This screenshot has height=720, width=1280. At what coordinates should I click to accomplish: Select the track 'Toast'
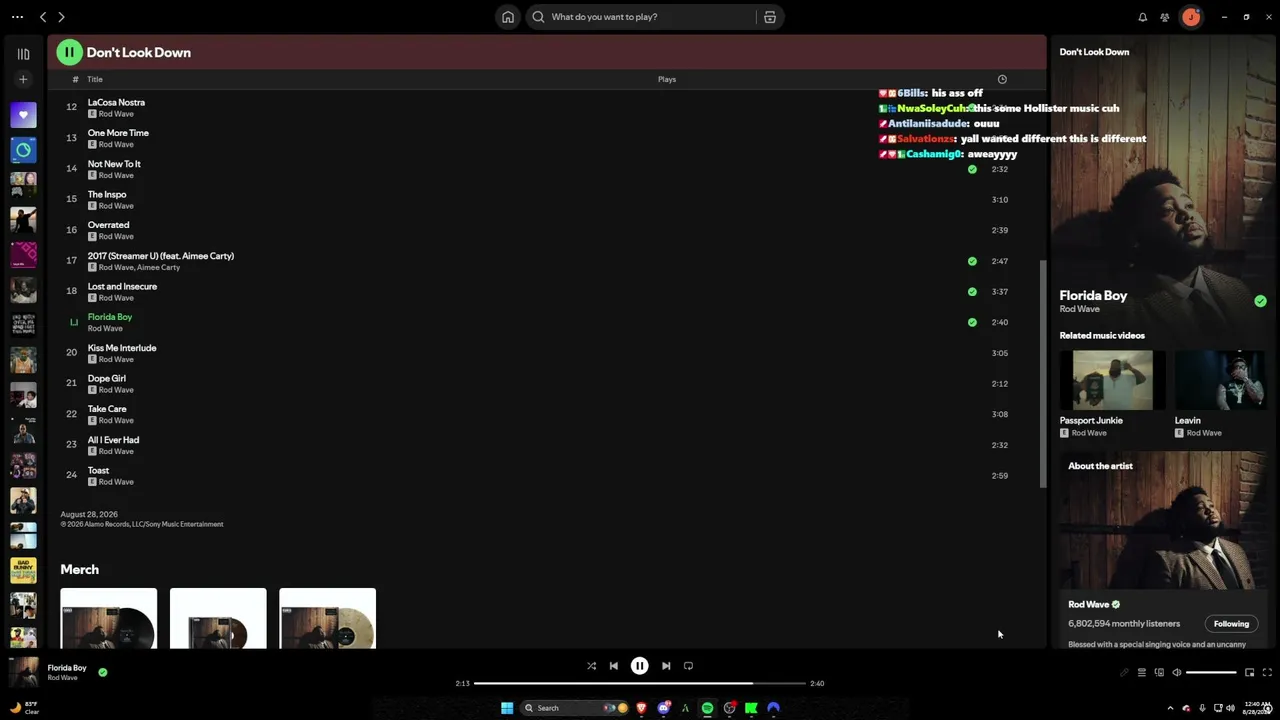point(98,470)
